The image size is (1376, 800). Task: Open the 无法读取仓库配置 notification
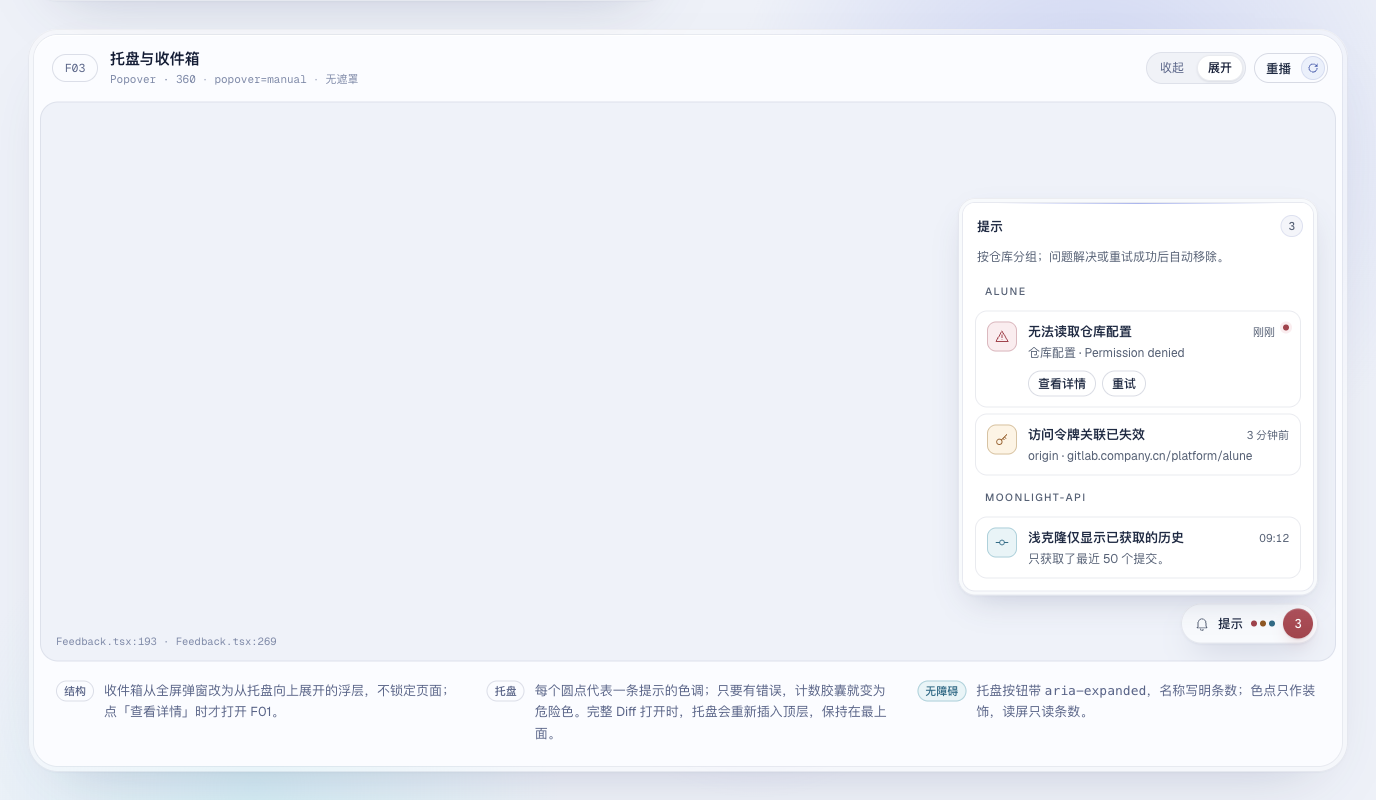coord(1138,359)
